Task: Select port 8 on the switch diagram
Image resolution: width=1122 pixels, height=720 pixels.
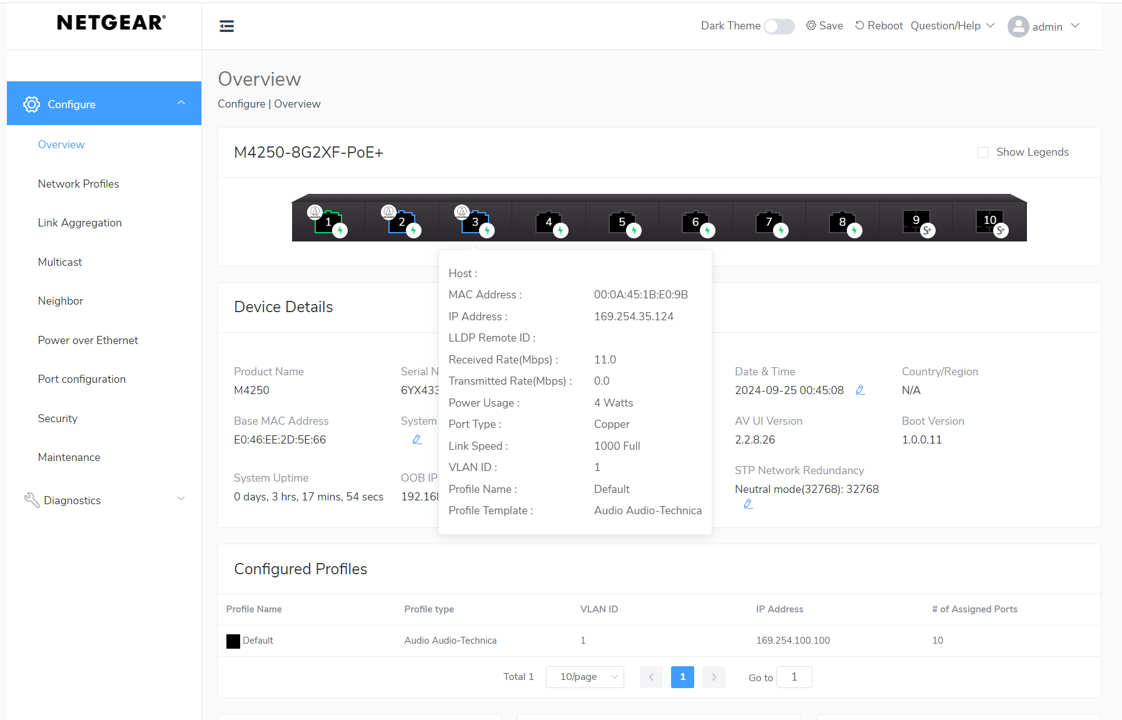Action: 842,222
